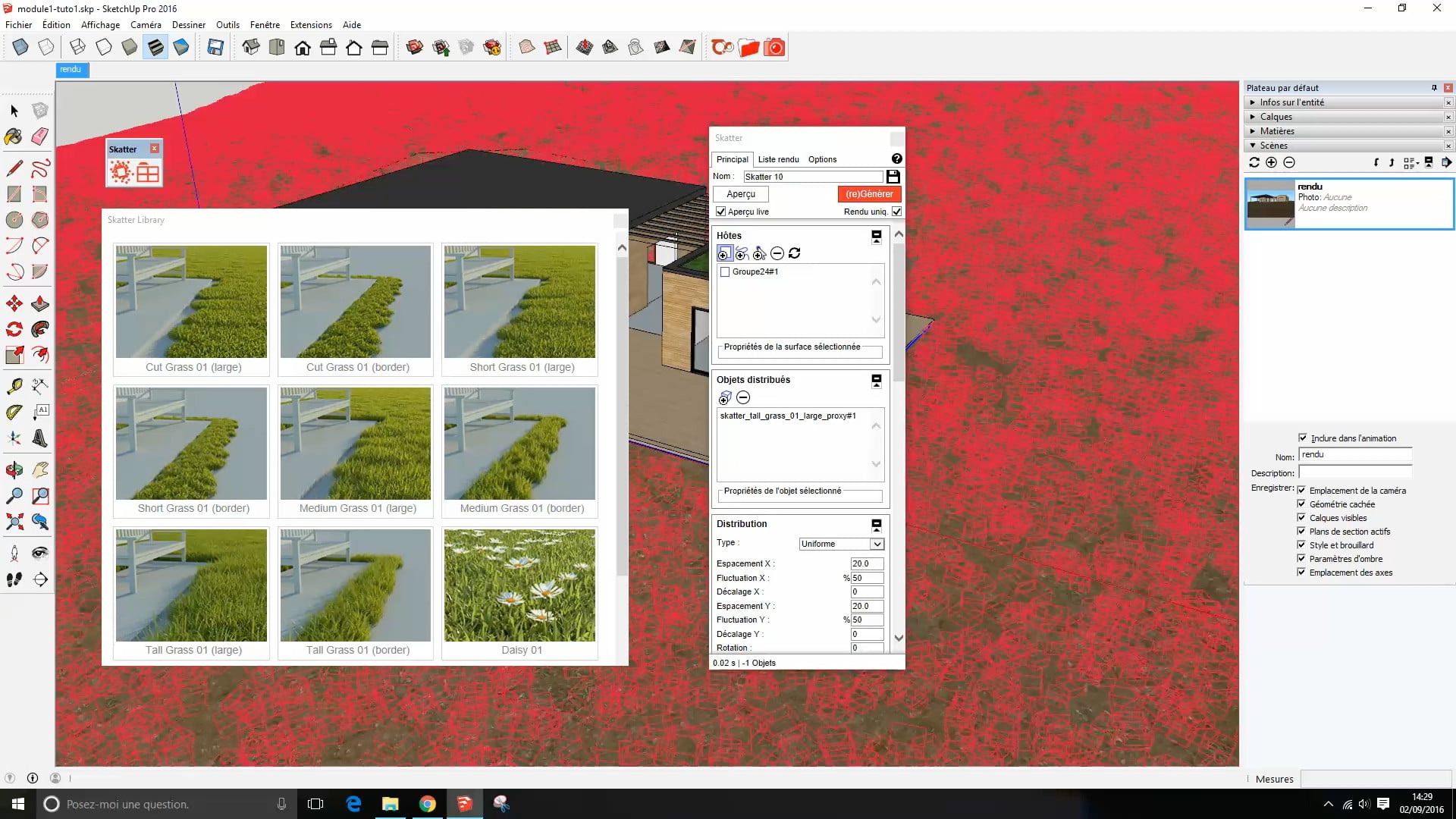Screen dimensions: 1456x819
Task: Select the Paint Bucket tool
Action: pyautogui.click(x=14, y=136)
